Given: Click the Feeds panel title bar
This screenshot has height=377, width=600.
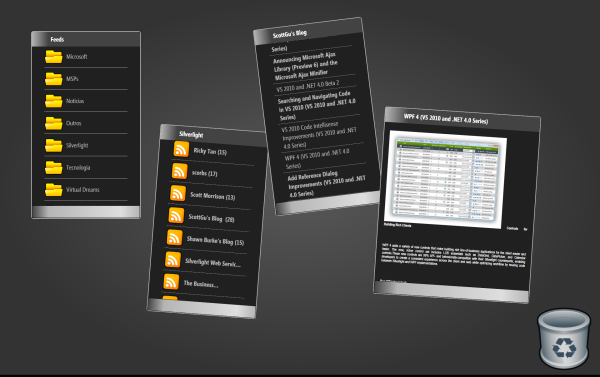Looking at the screenshot, I should click(86, 39).
